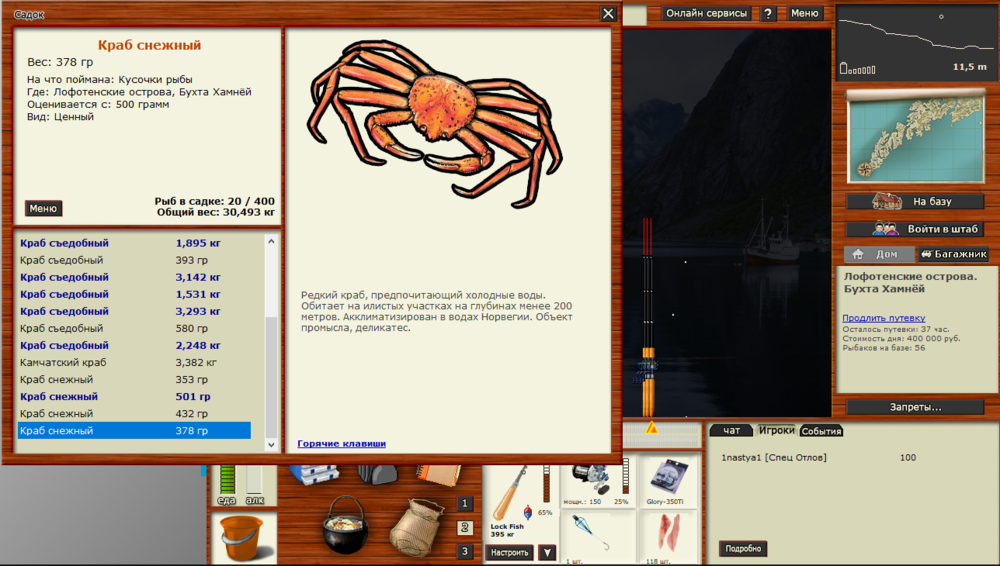This screenshot has height=566, width=1000.
Task: Click the Войти в штаб button
Action: [x=915, y=228]
